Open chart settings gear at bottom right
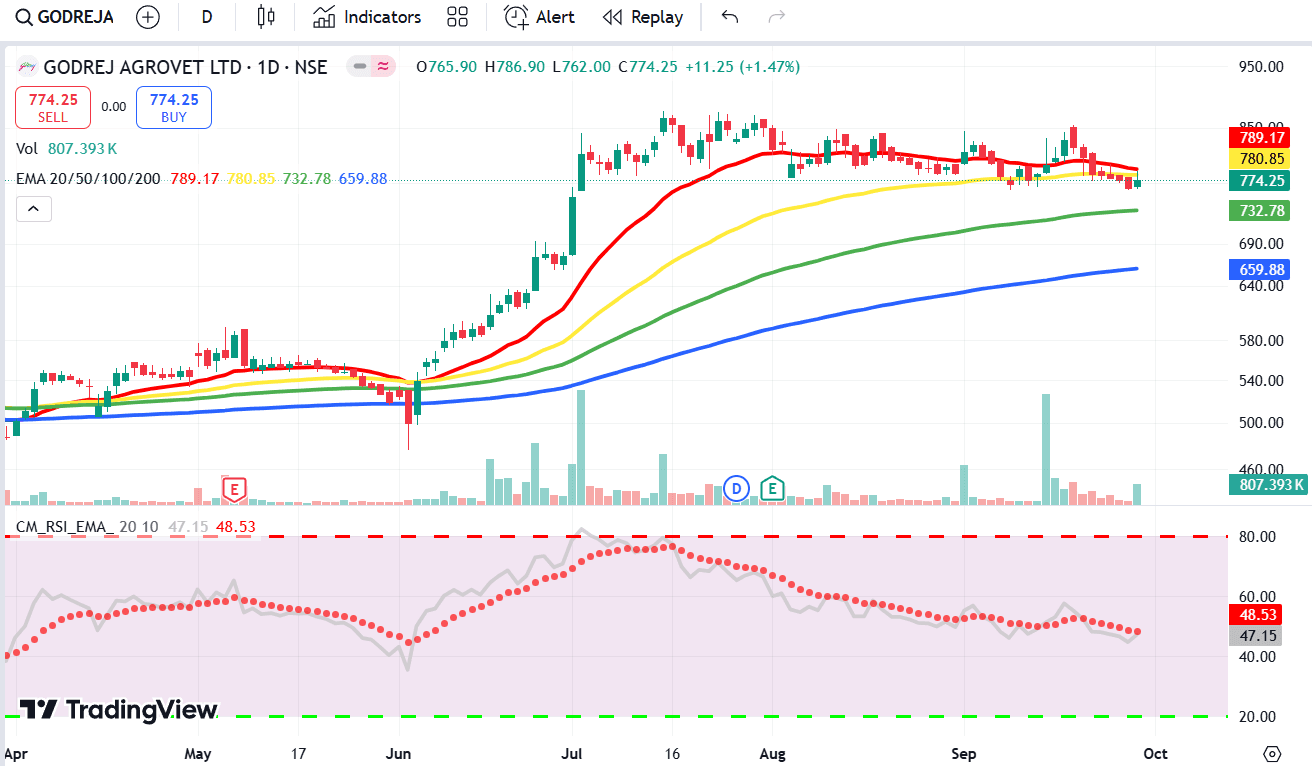The image size is (1312, 766). click(x=1272, y=752)
